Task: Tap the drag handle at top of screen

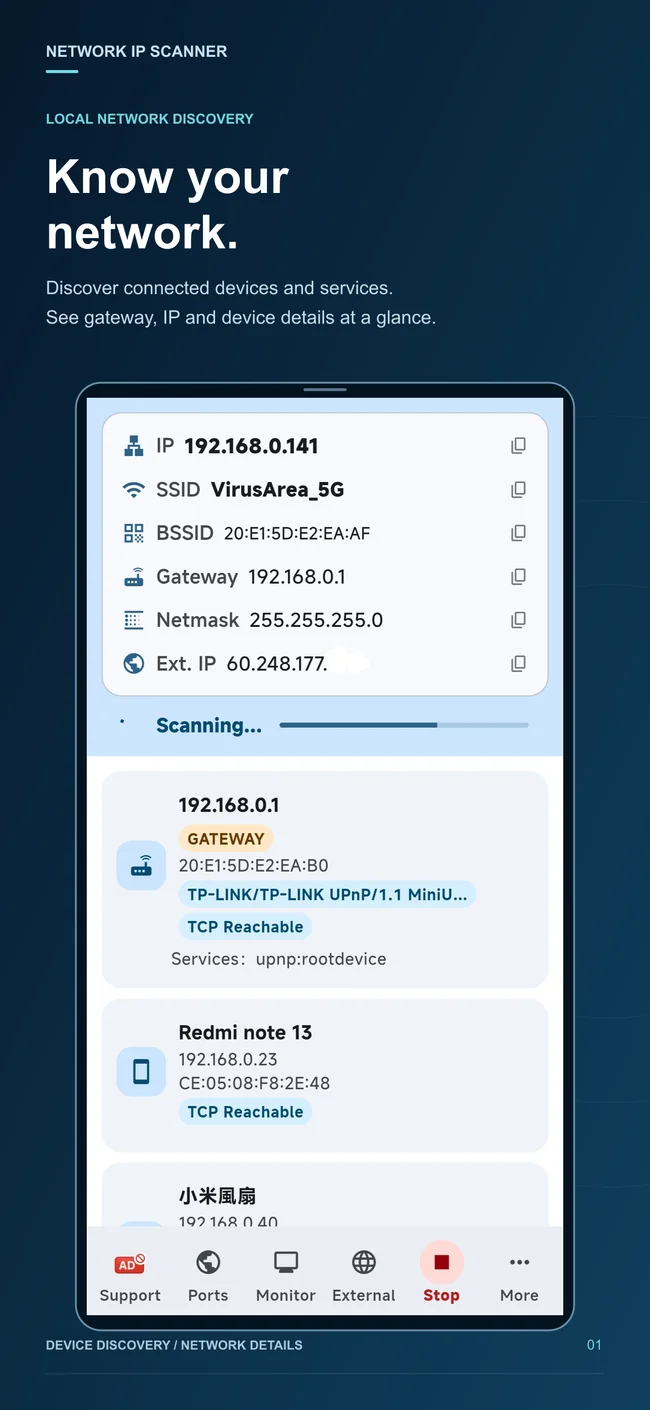Action: [x=324, y=390]
